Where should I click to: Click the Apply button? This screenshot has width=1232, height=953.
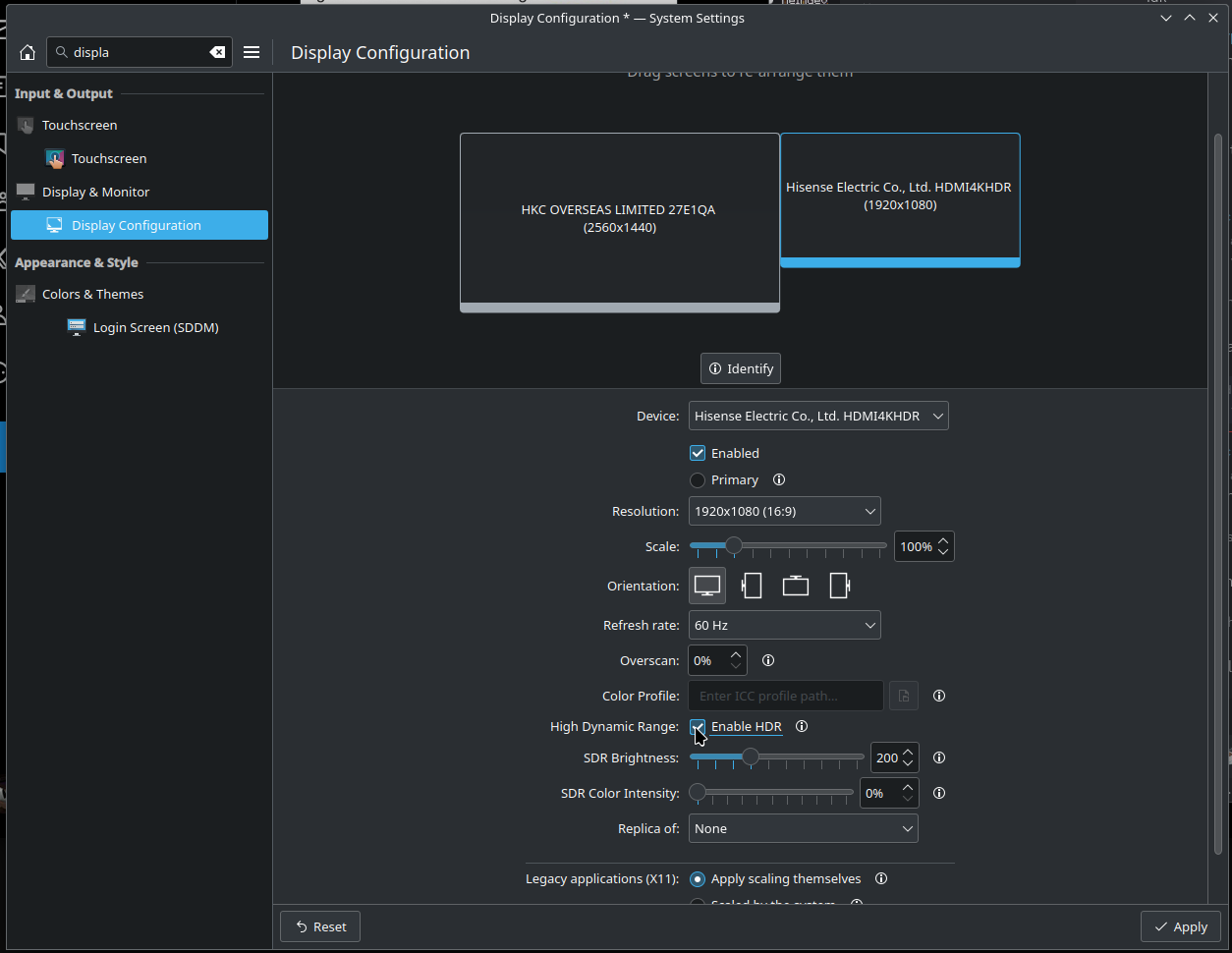pyautogui.click(x=1181, y=926)
